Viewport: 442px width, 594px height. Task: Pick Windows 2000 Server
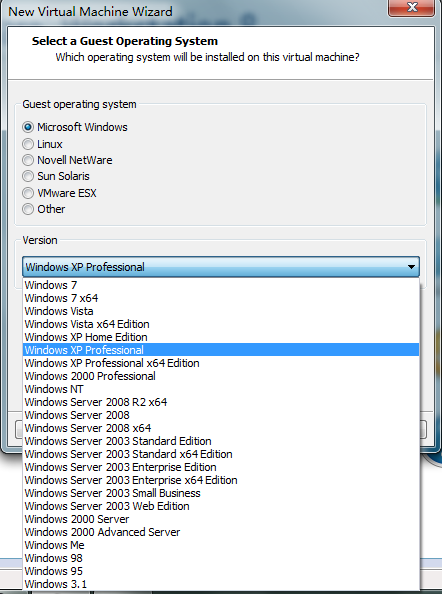pyautogui.click(x=221, y=519)
